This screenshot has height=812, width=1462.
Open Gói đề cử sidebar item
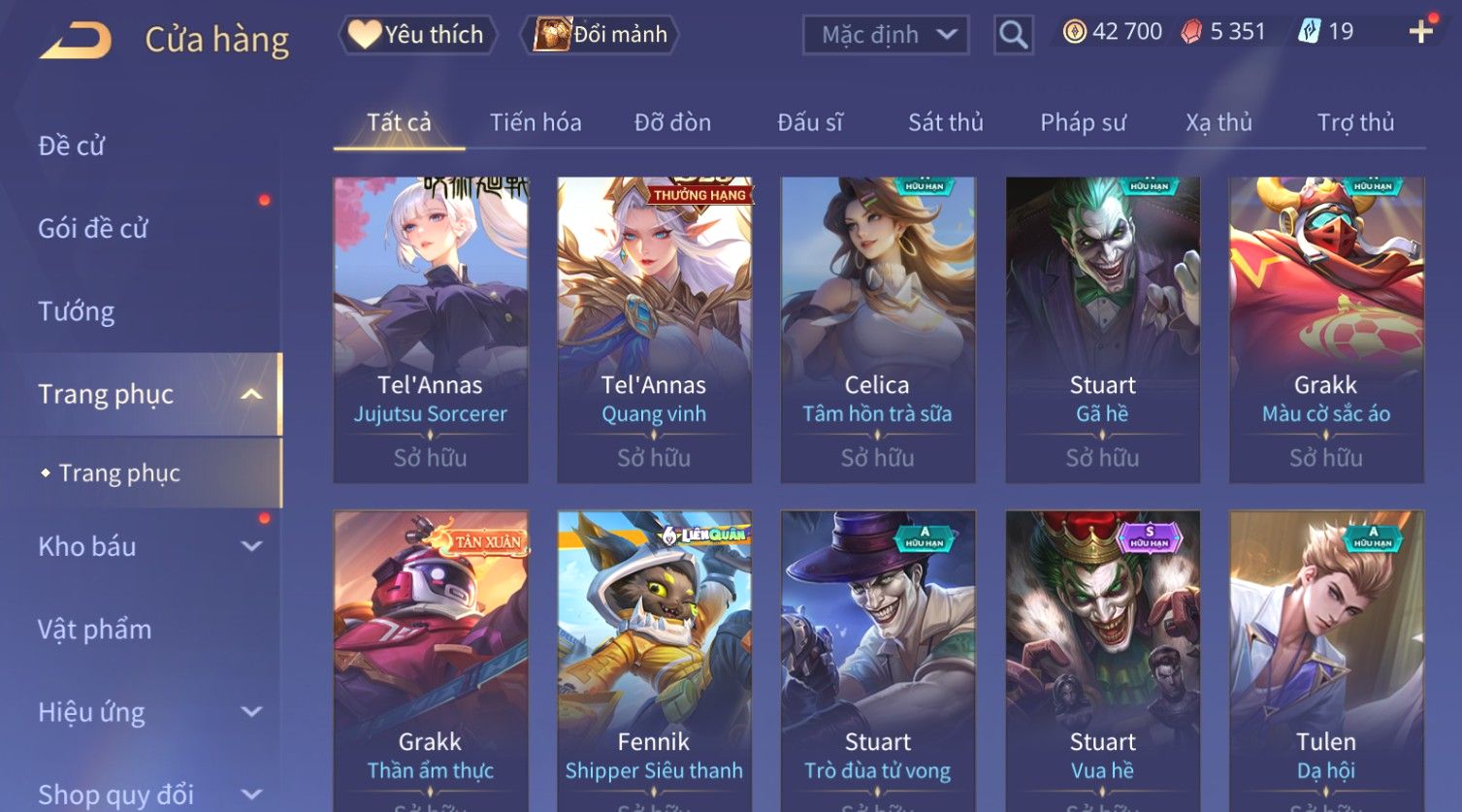tap(92, 229)
